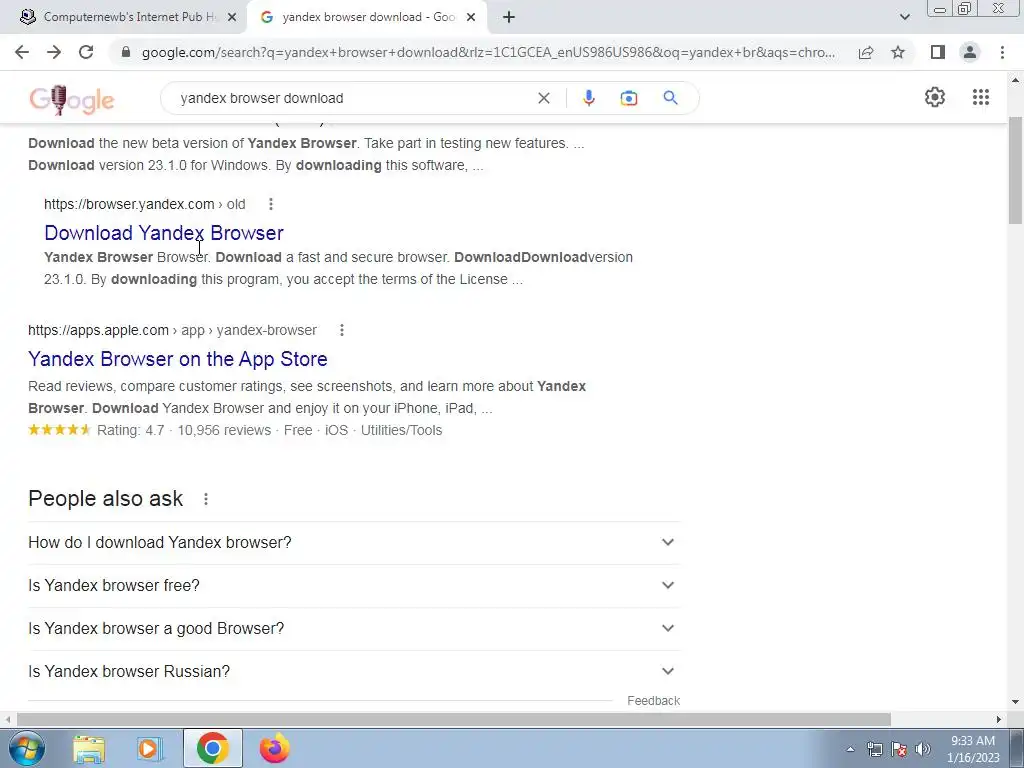Viewport: 1024px width, 768px height.
Task: Click the horizontal scrollbar thumb
Action: click(x=454, y=719)
